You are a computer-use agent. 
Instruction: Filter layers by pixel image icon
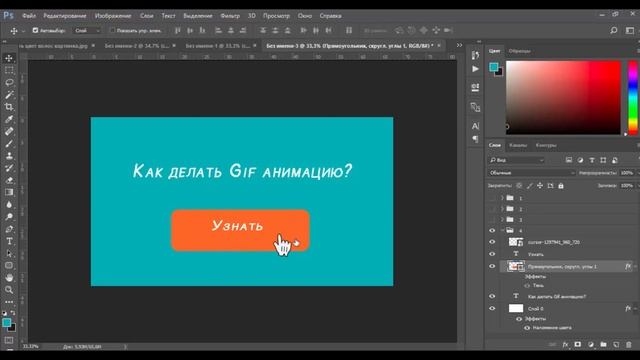(x=569, y=160)
